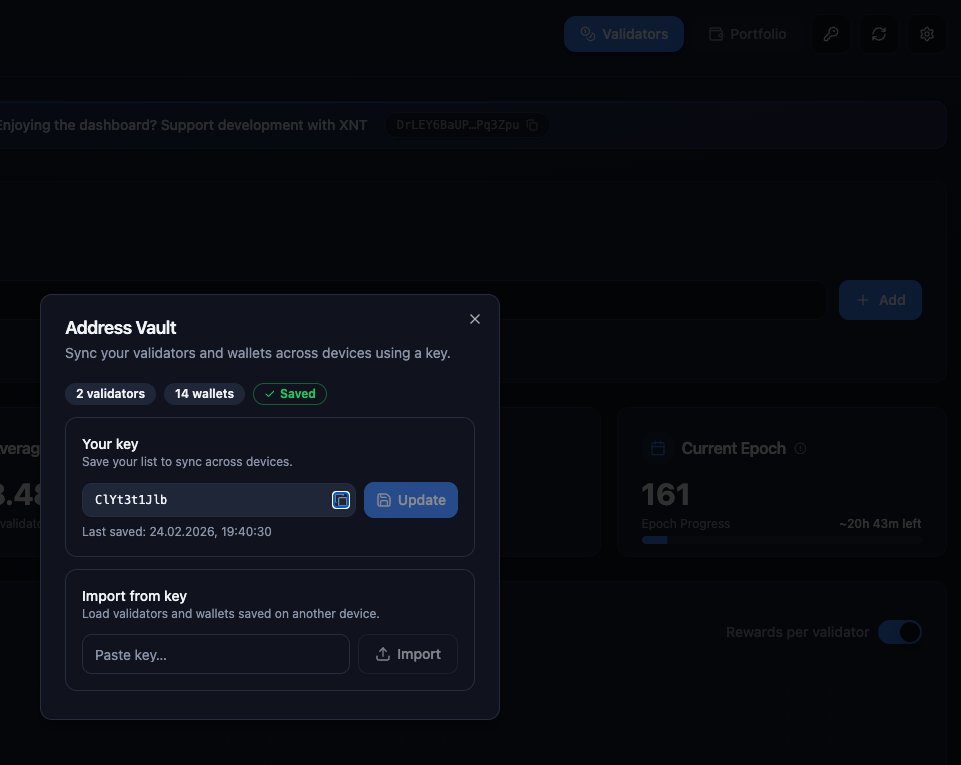The image size is (961, 765).
Task: Click the Current Epoch info icon
Action: (x=800, y=448)
